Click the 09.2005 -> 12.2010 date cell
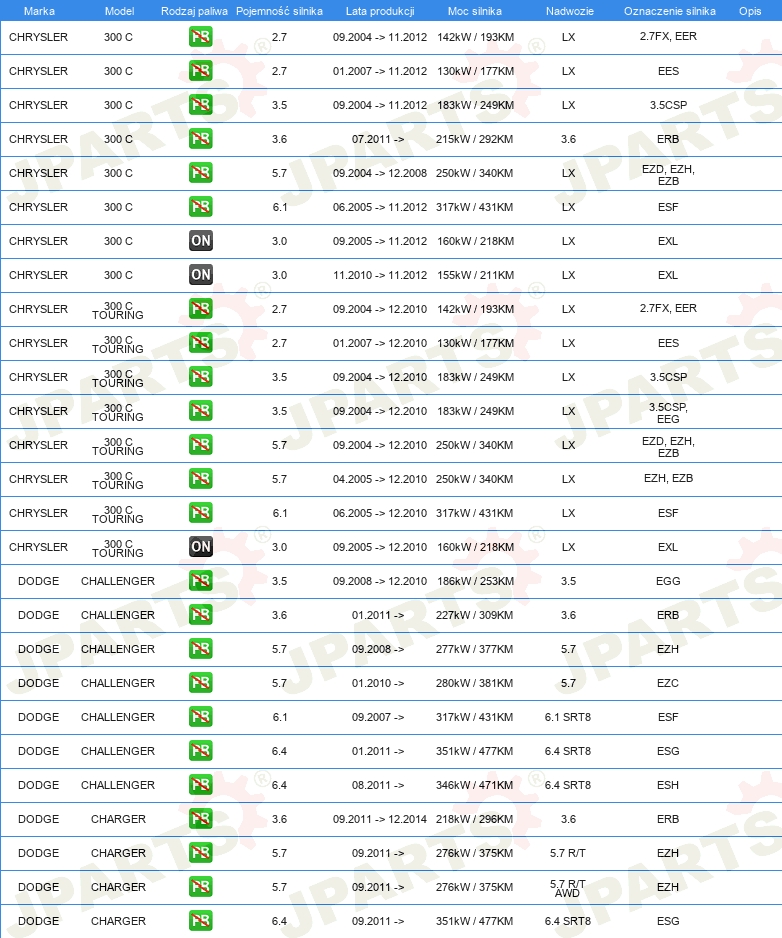The height and width of the screenshot is (938, 782). point(380,547)
